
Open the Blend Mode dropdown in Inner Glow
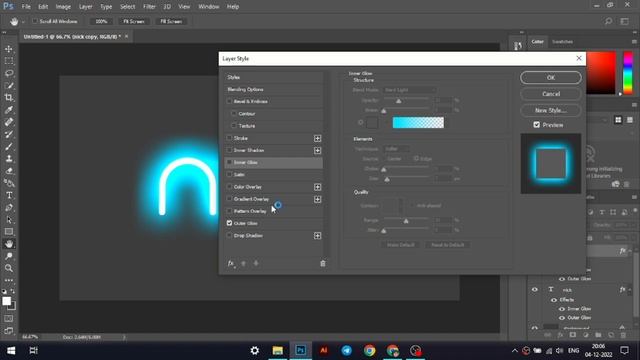coord(409,90)
